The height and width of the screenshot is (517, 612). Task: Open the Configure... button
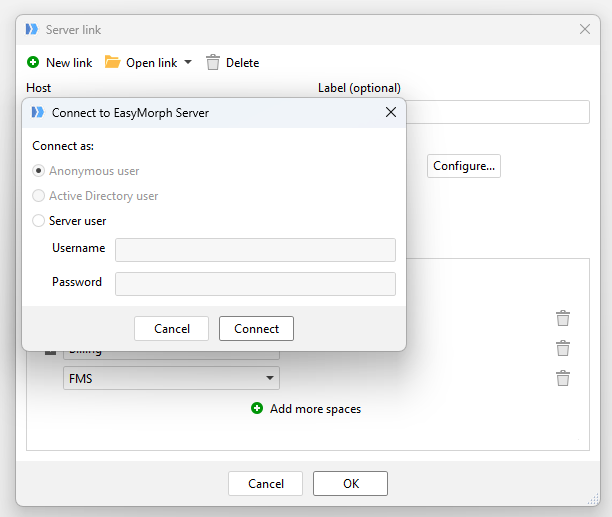coord(464,166)
